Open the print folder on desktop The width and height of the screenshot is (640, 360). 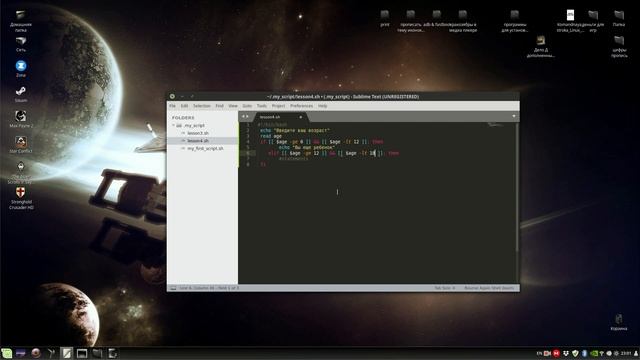(x=384, y=18)
